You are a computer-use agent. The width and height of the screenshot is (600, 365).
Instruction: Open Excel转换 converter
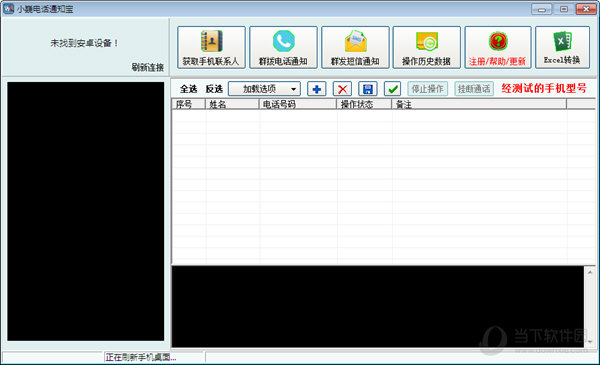(562, 47)
